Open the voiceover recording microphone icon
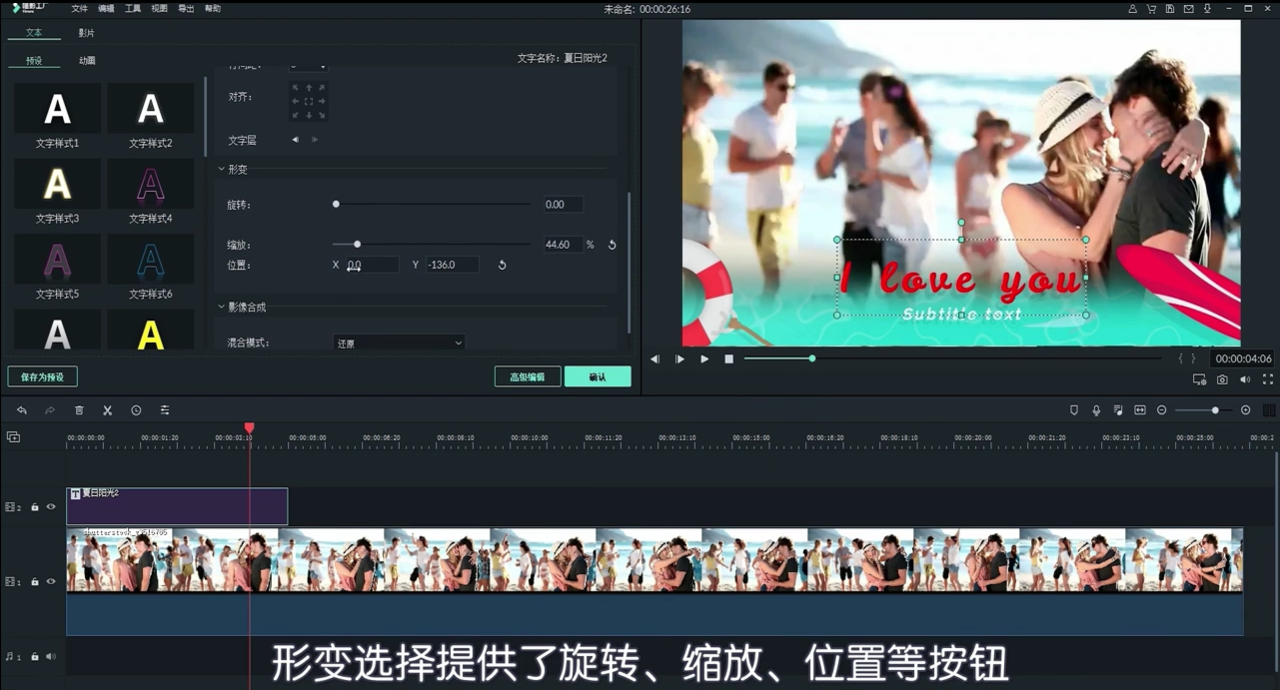 click(1095, 410)
